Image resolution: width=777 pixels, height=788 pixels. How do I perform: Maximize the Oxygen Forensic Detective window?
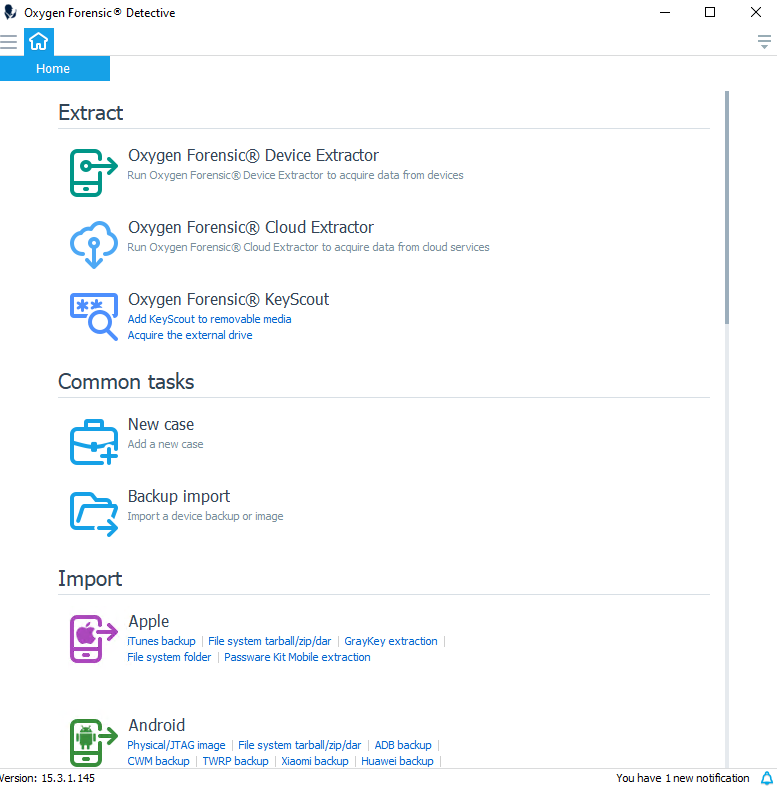point(710,12)
